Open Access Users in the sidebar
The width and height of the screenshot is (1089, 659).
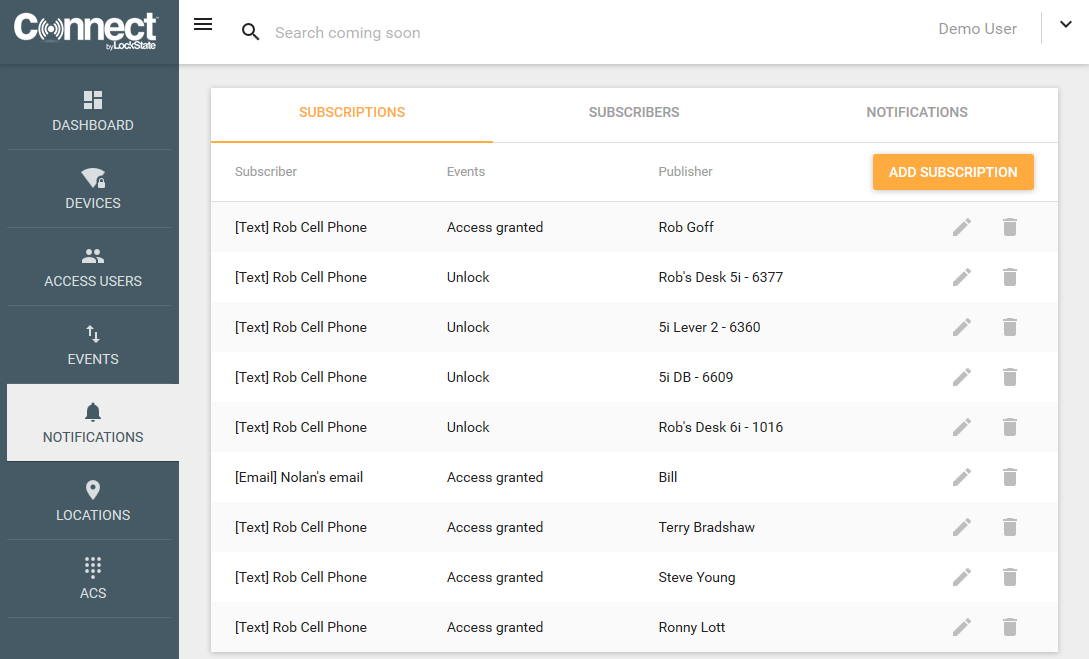coord(93,267)
